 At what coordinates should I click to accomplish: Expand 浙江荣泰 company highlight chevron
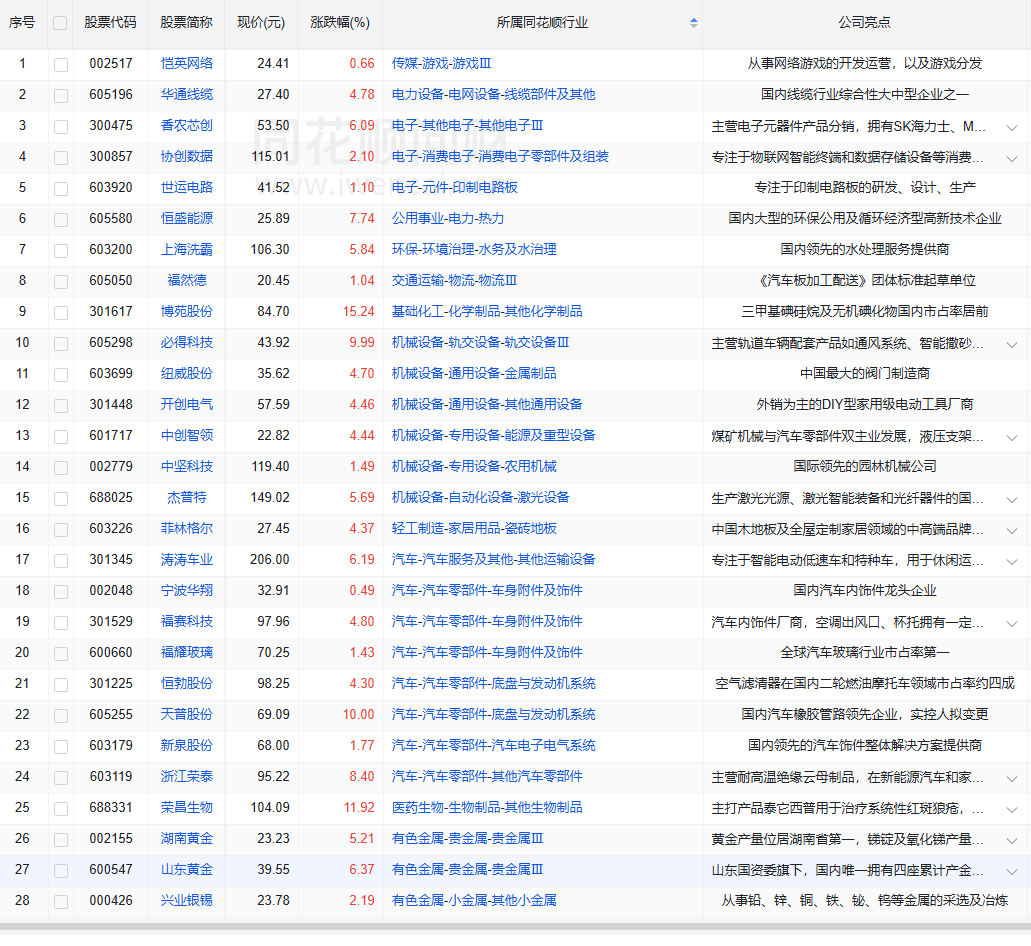1011,778
